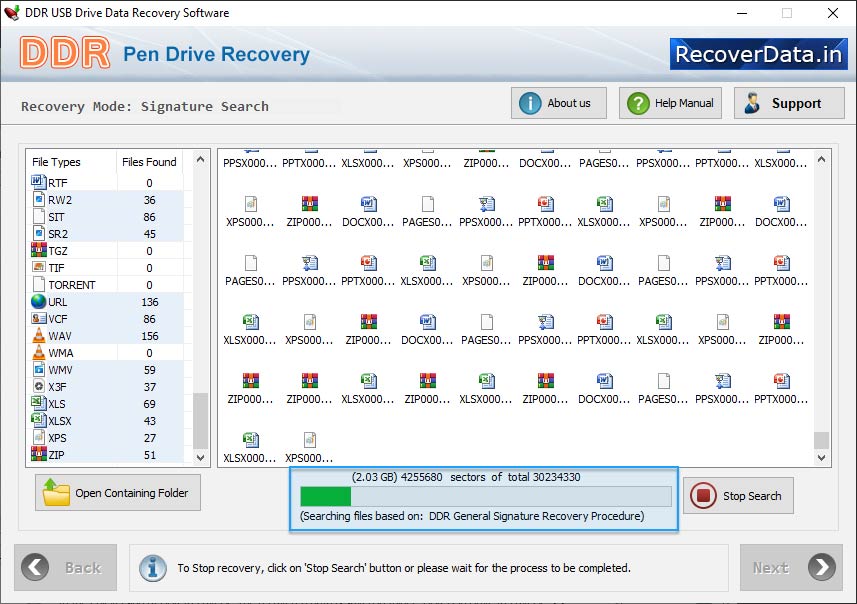Click the Recovery Mode: Signature Search label
The image size is (857, 604).
pos(145,106)
